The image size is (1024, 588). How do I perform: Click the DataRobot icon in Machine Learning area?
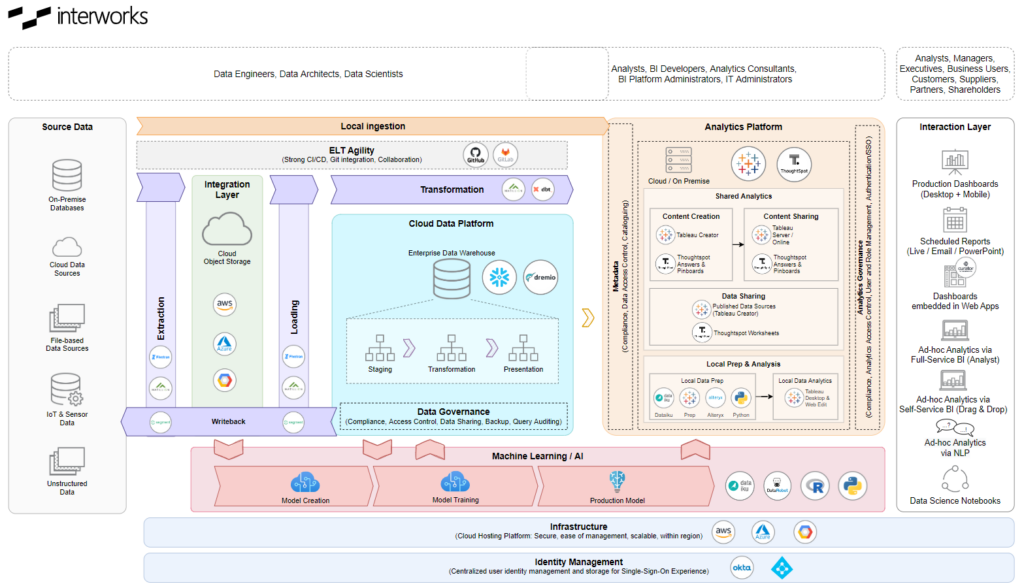776,486
